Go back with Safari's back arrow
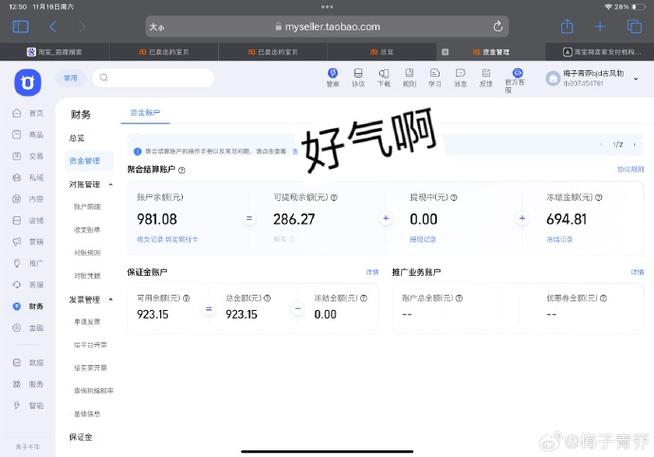654x457 pixels. [x=53, y=27]
